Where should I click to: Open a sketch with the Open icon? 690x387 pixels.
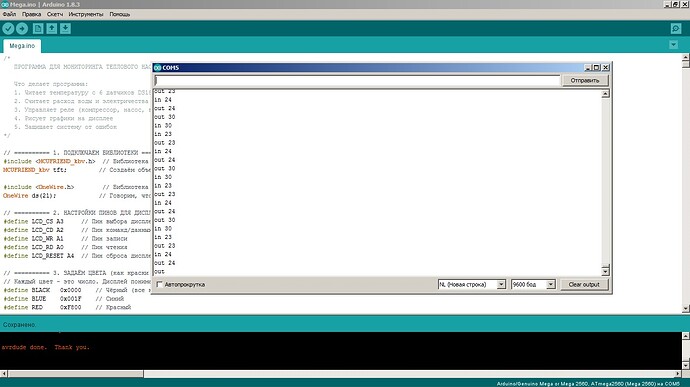pyautogui.click(x=51, y=29)
